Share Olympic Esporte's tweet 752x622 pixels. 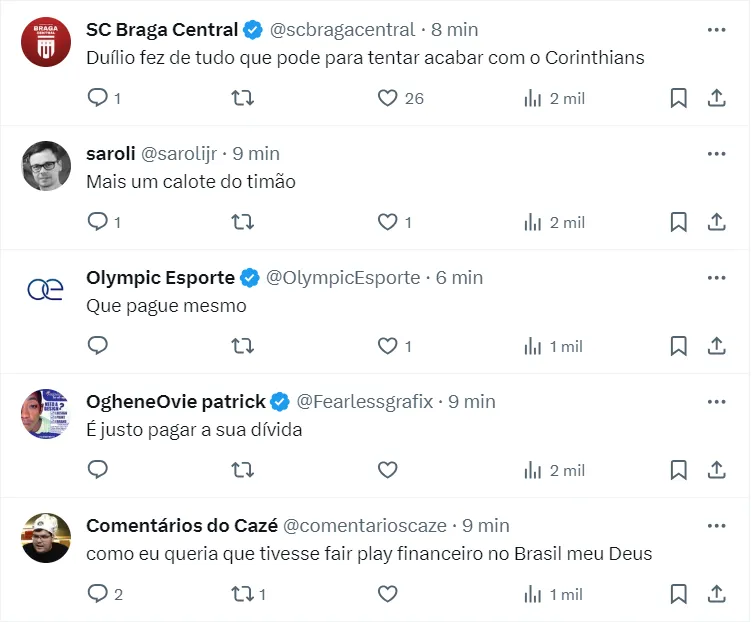pos(716,346)
